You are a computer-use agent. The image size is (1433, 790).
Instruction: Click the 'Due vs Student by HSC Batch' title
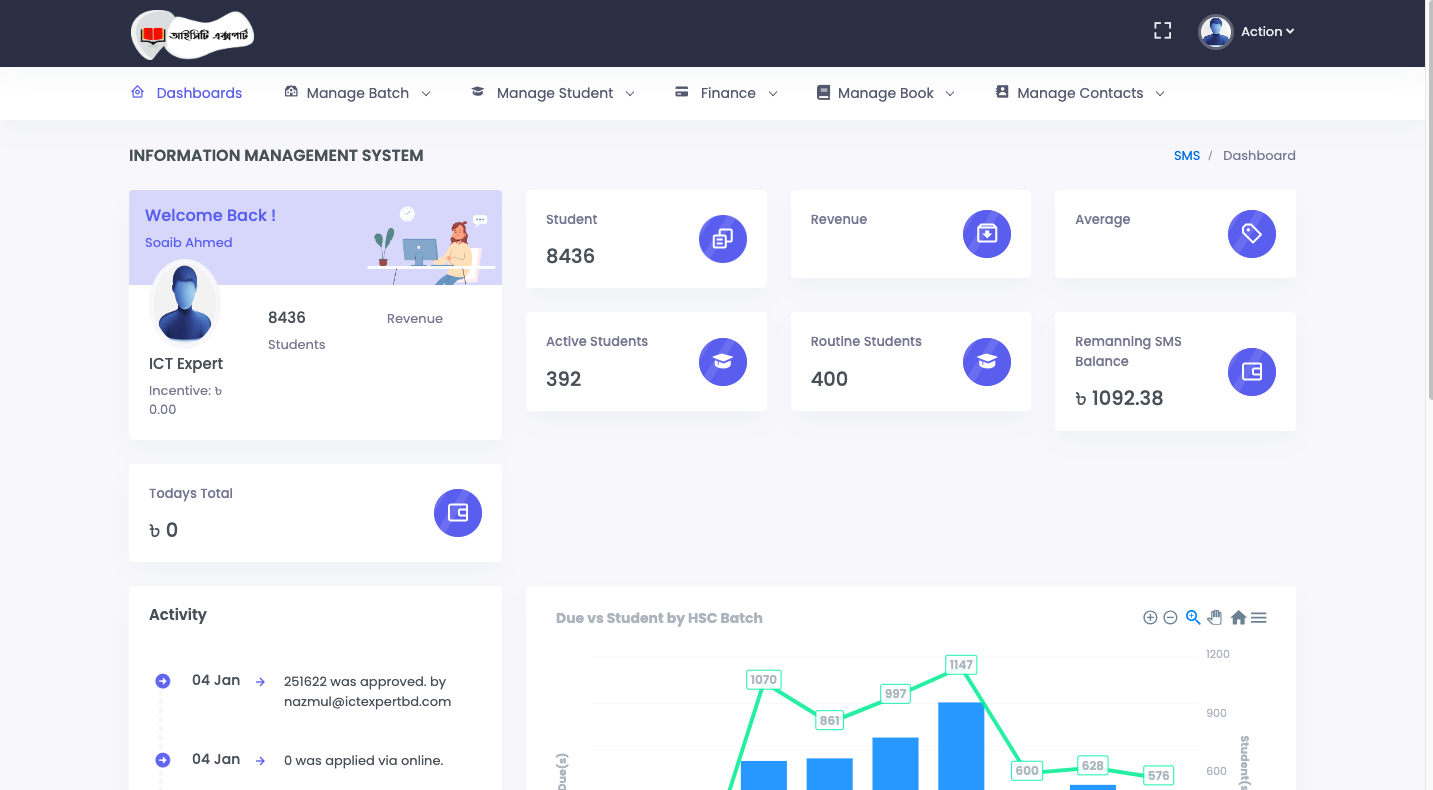click(659, 618)
